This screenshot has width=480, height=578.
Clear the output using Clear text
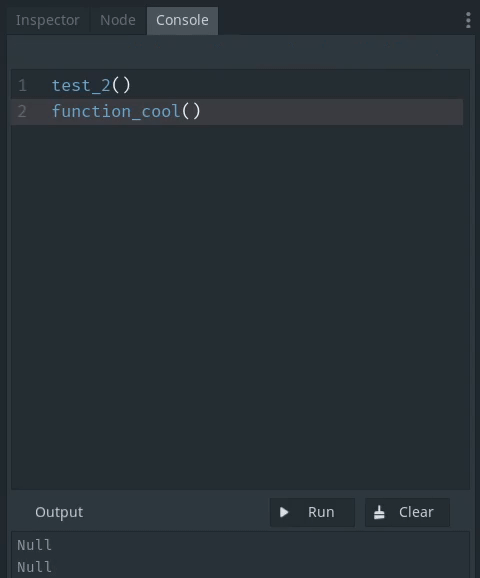[416, 512]
